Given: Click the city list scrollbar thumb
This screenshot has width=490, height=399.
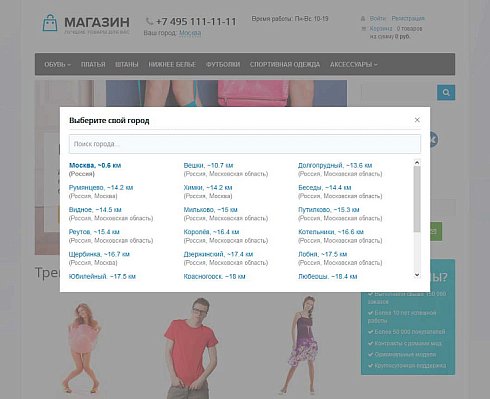Looking at the screenshot, I should pos(417,199).
